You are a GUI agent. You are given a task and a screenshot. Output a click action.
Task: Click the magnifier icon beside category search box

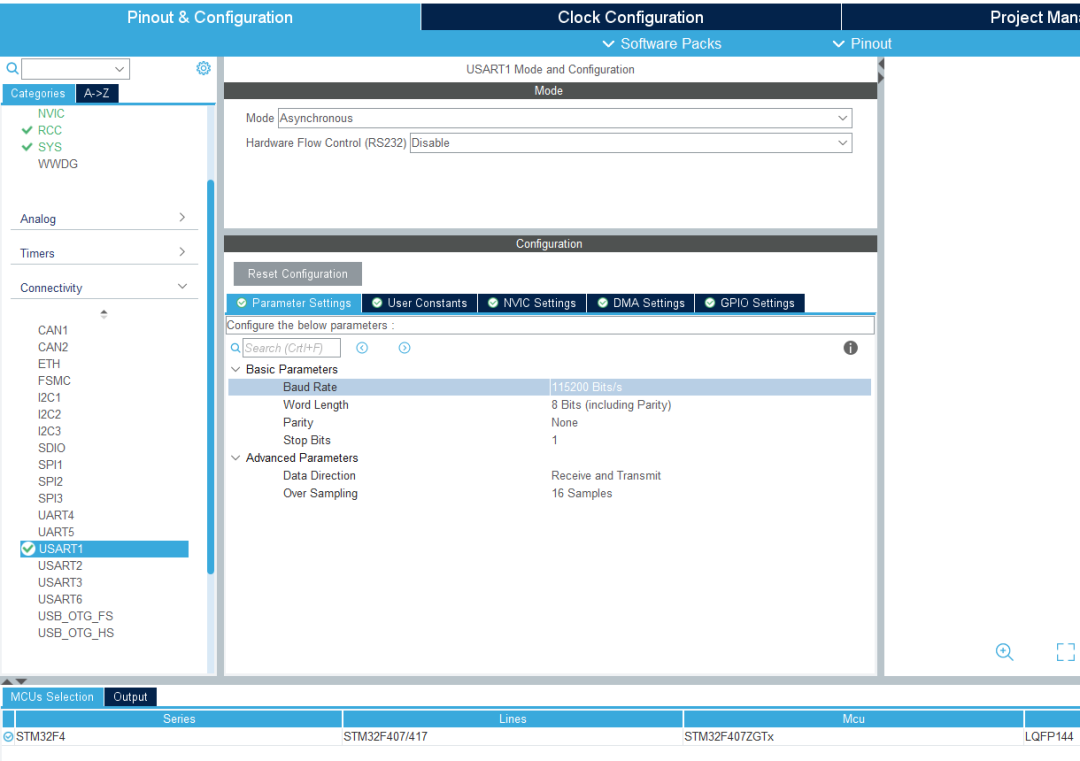(12, 68)
